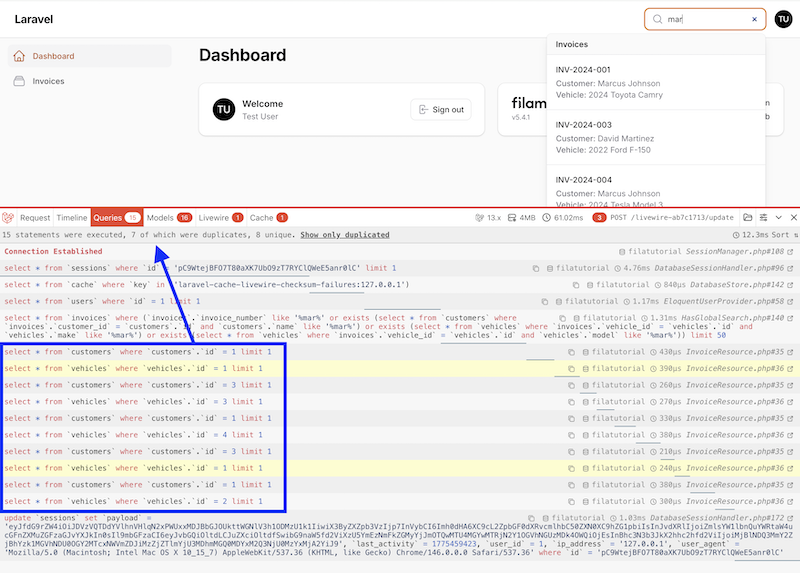The image size is (800, 573).
Task: Close the debugbar with the X icon
Action: [793, 217]
